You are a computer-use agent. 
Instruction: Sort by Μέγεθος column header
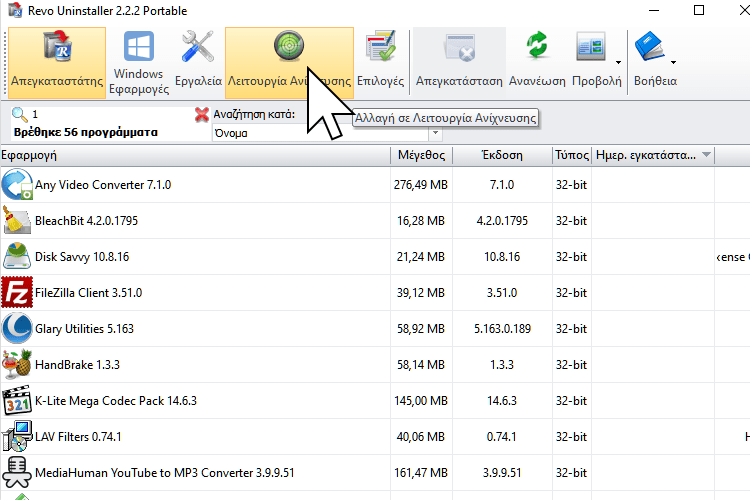tap(421, 156)
